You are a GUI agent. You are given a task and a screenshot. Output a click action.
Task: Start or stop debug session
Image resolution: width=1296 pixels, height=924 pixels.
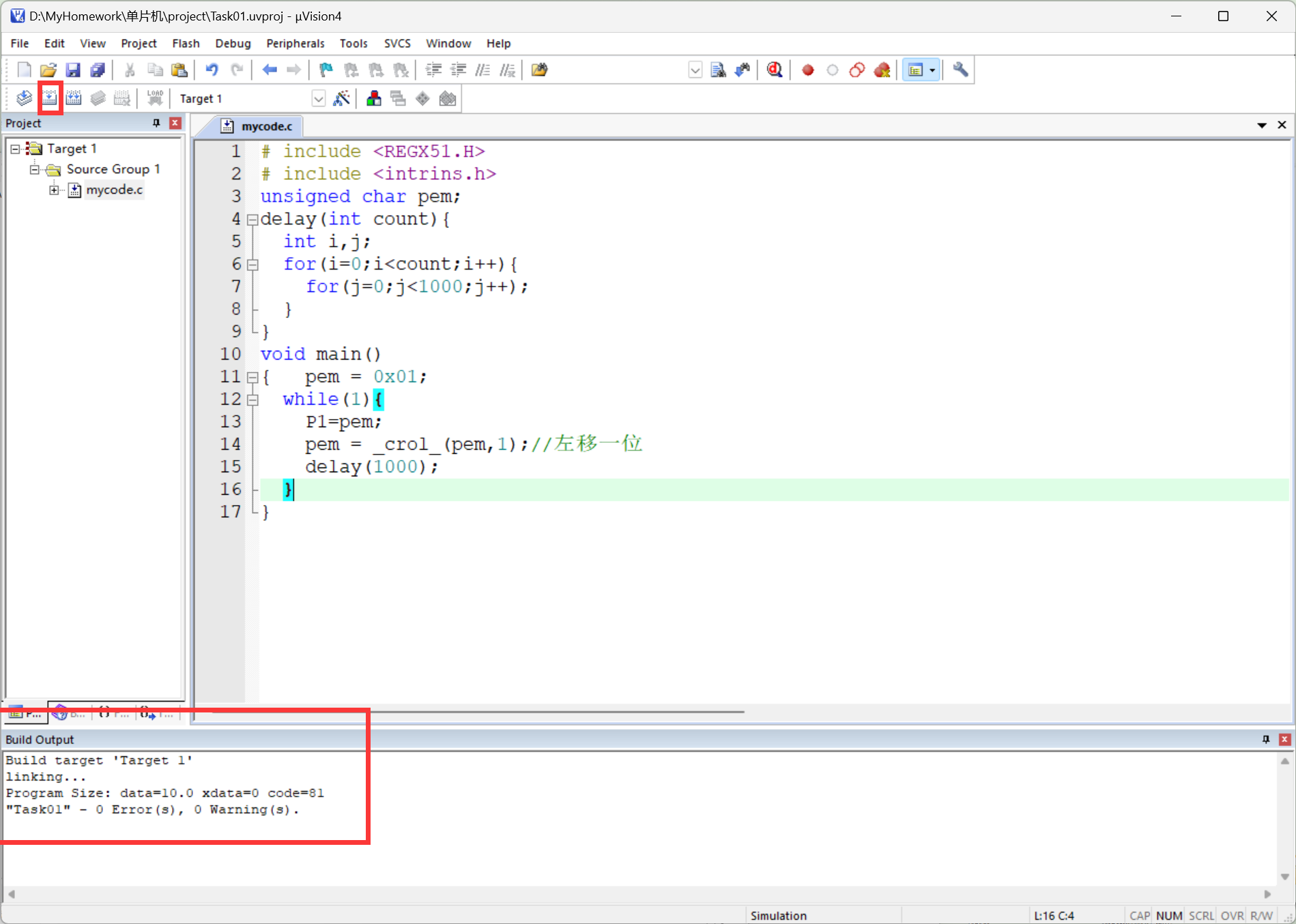coord(775,70)
